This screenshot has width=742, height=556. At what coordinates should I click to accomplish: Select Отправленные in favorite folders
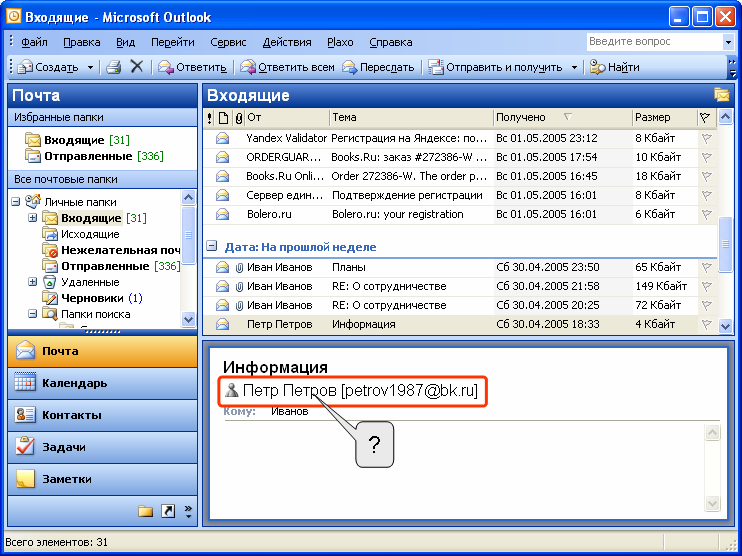(x=94, y=156)
